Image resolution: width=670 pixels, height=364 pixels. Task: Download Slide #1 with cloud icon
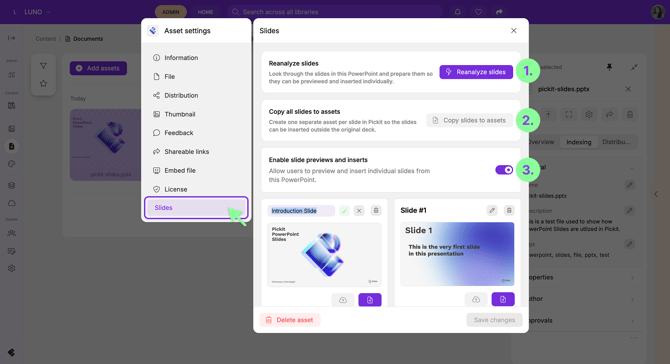tap(476, 299)
